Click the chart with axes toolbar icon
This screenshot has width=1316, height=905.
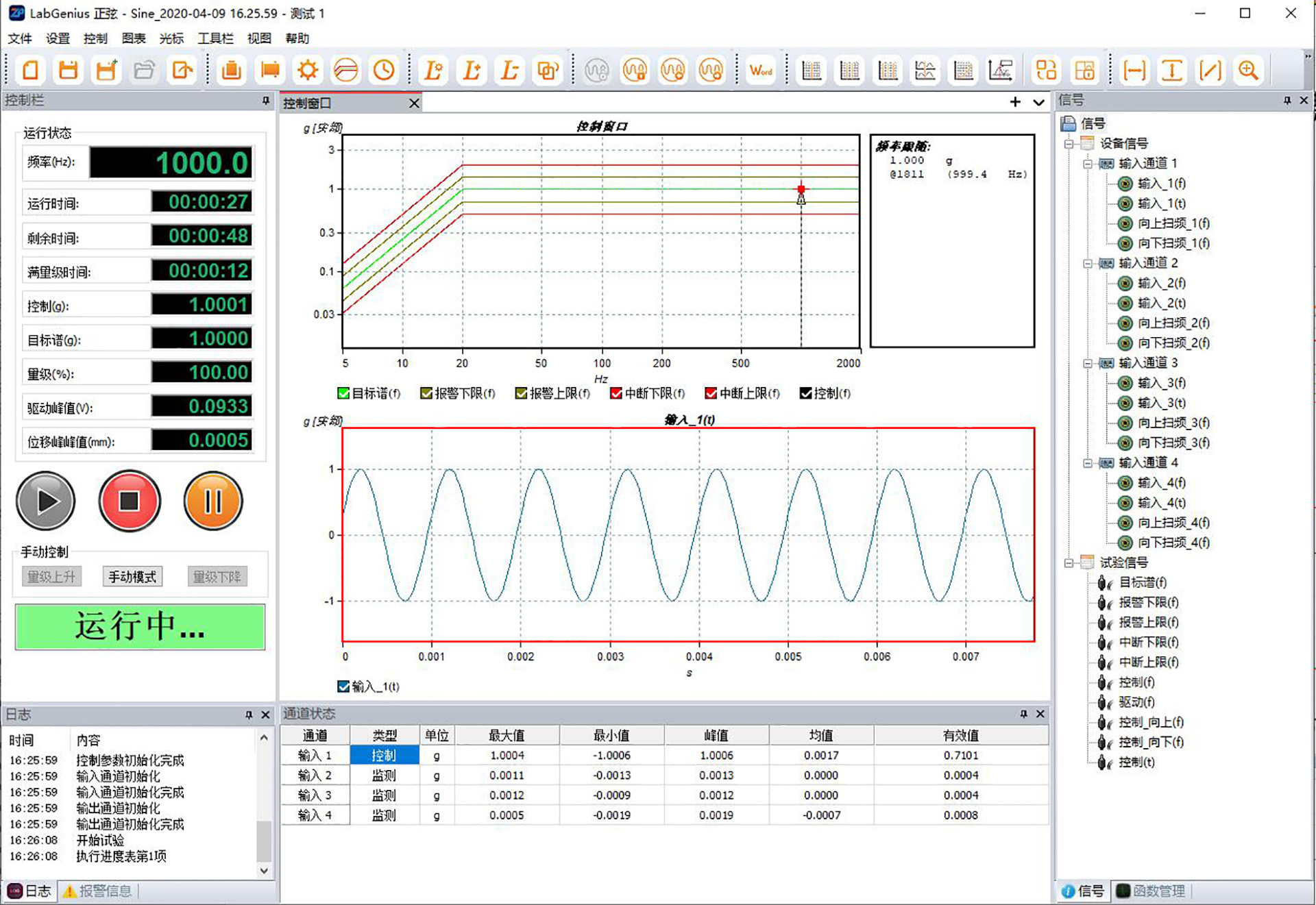(1001, 70)
